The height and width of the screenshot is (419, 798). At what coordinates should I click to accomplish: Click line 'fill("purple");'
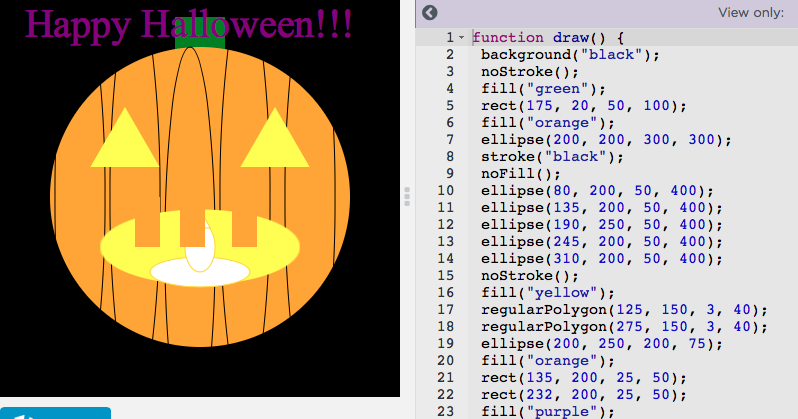tap(548, 412)
